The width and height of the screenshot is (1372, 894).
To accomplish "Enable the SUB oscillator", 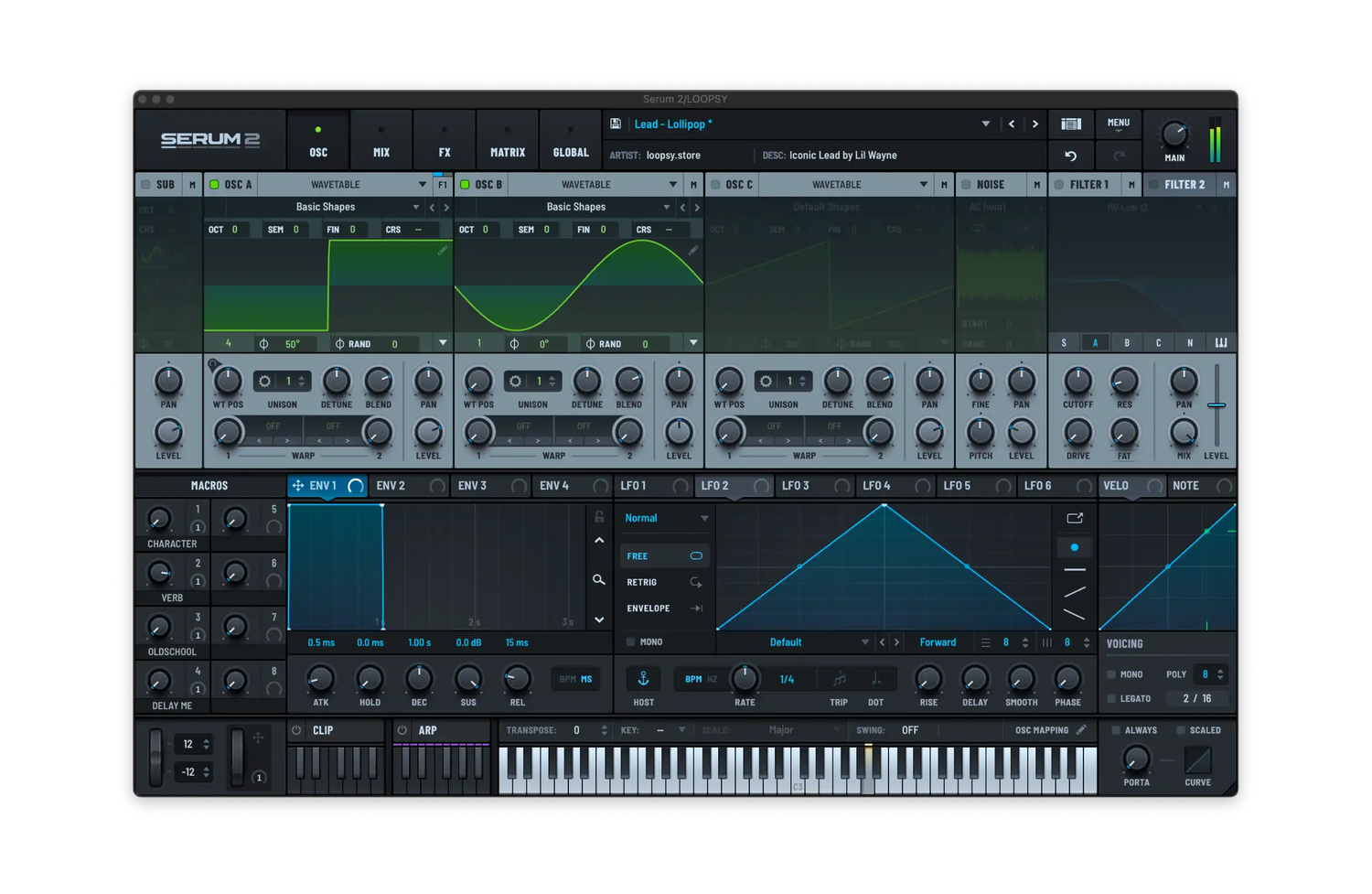I will click(x=145, y=185).
